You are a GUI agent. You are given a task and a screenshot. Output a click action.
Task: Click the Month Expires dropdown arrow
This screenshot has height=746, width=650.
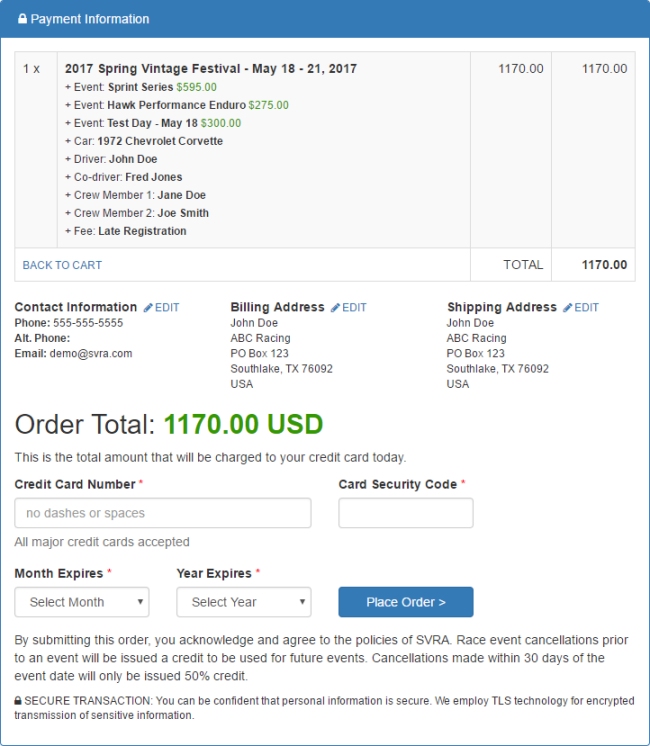(x=140, y=601)
